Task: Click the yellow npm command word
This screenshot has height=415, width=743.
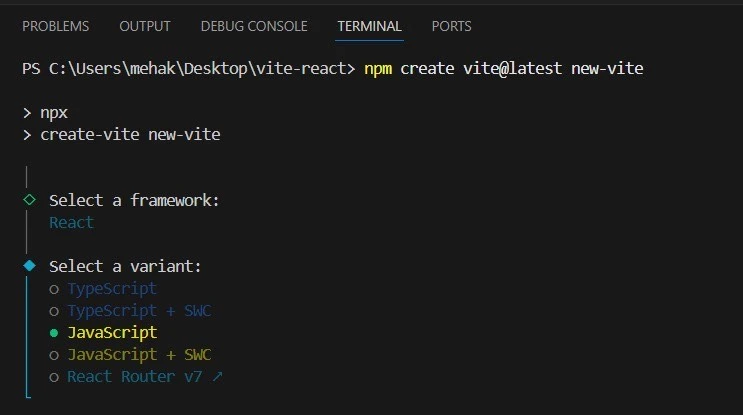Action: [378, 69]
